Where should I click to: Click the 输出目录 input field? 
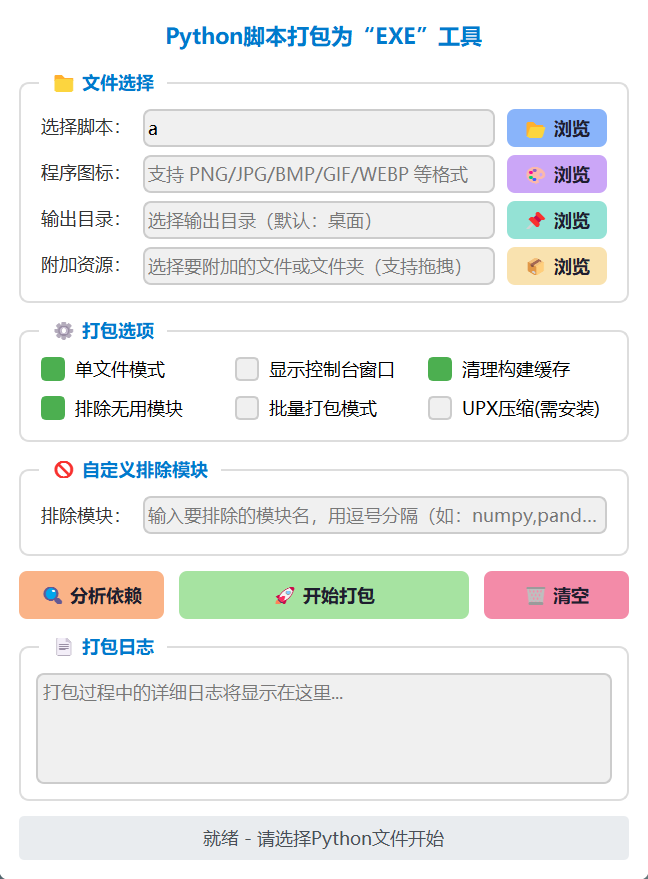(318, 220)
